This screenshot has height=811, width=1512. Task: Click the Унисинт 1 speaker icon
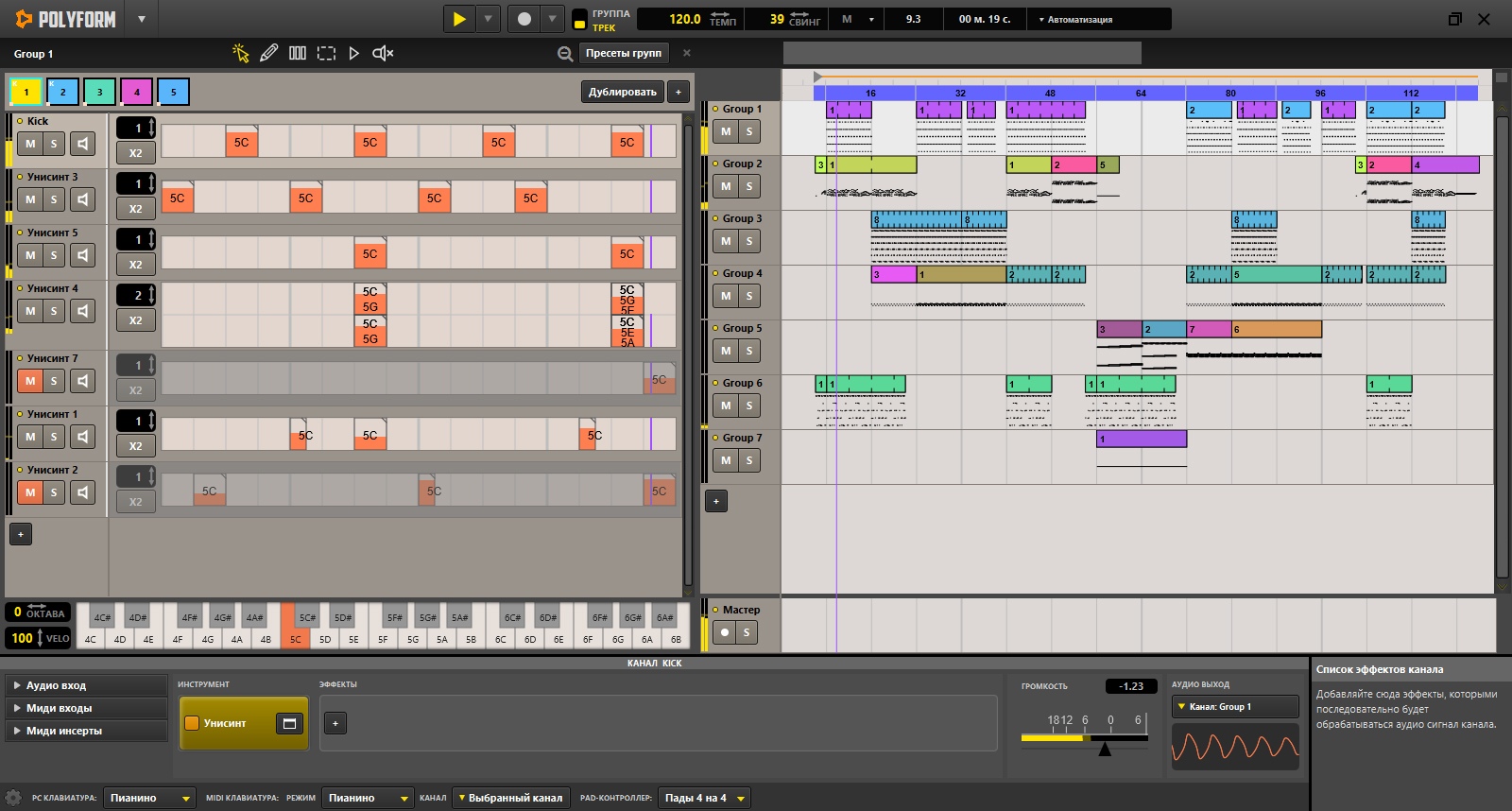pyautogui.click(x=83, y=437)
